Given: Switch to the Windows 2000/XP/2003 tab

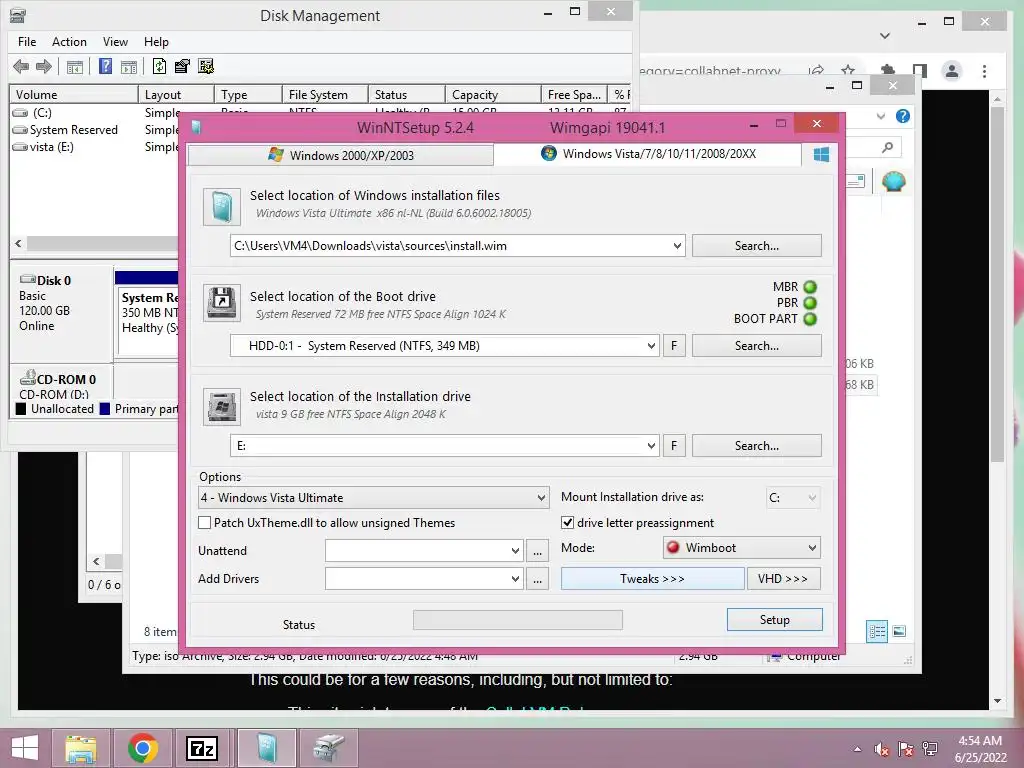Looking at the screenshot, I should coord(341,155).
